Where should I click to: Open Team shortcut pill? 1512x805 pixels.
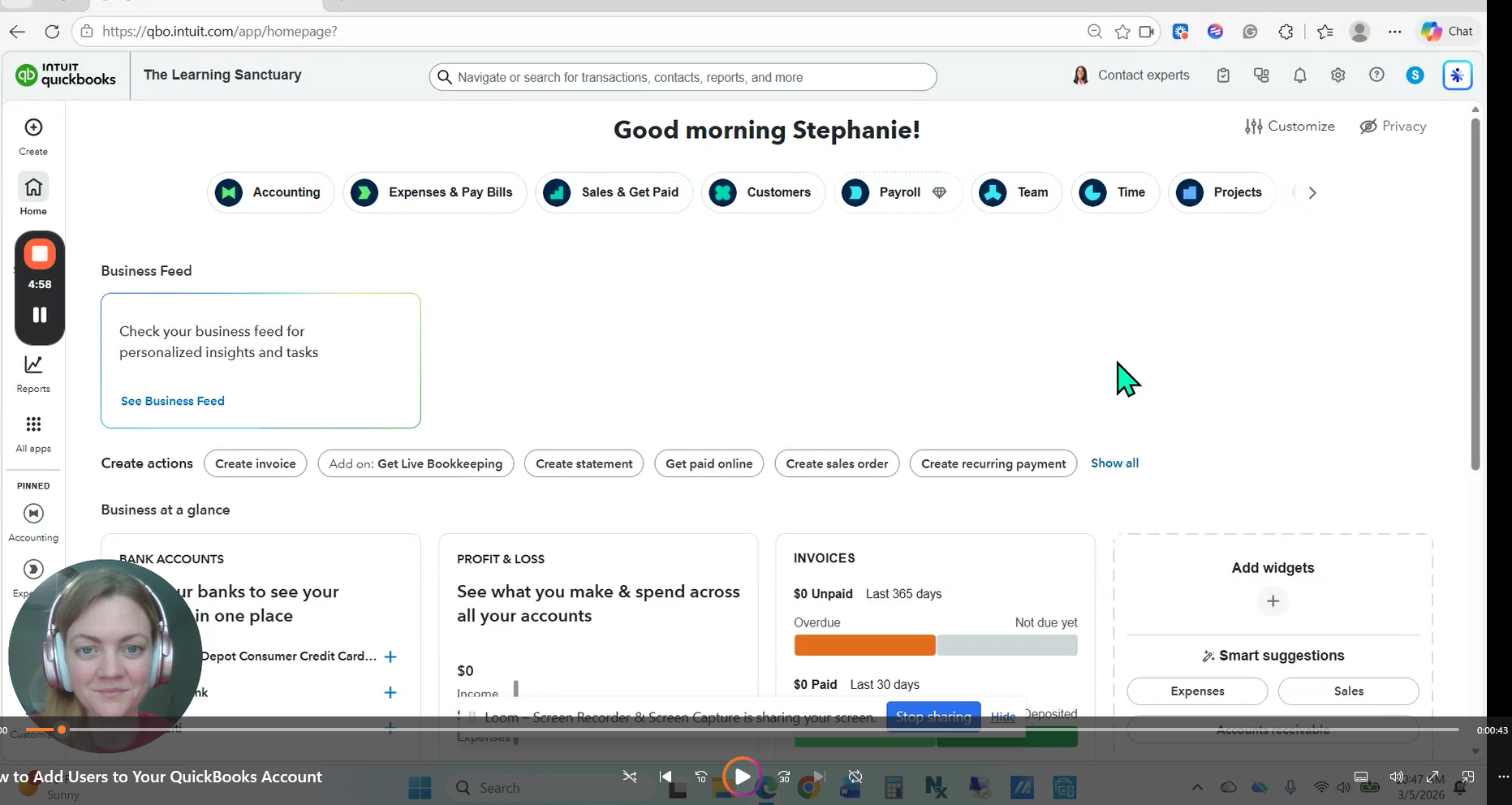point(1016,192)
